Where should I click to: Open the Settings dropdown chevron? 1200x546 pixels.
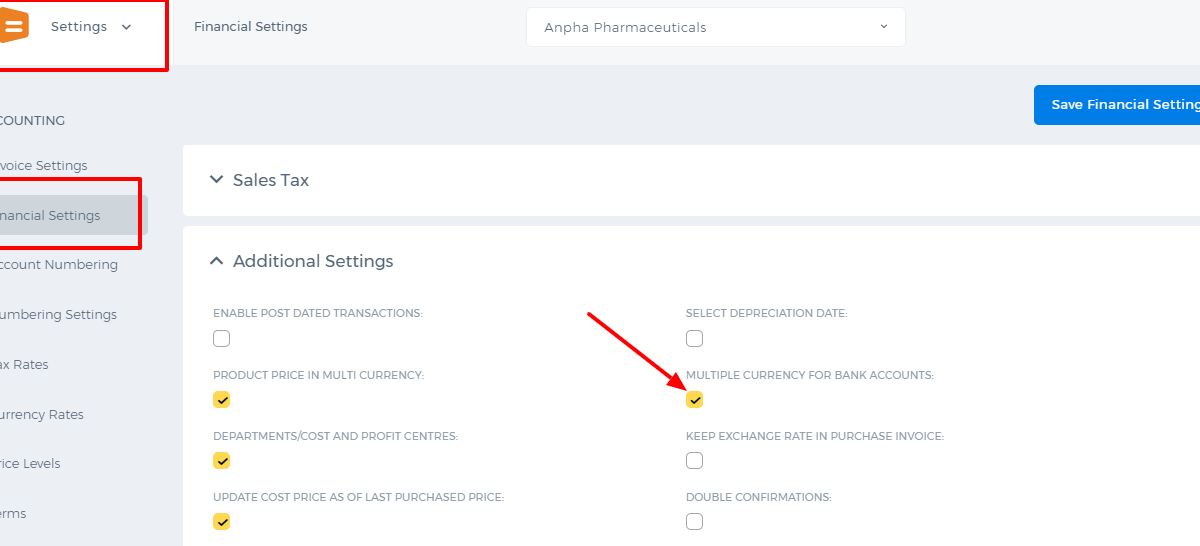coord(126,27)
